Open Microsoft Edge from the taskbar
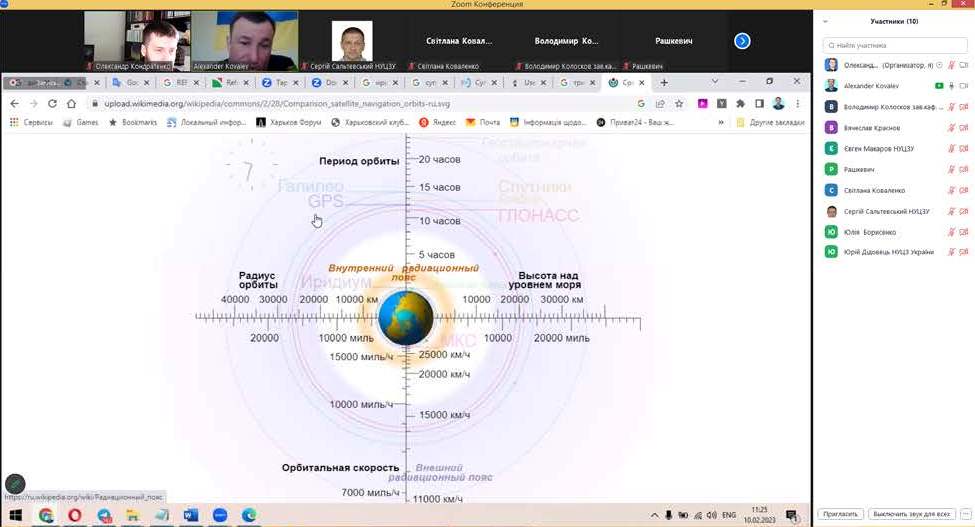The height and width of the screenshot is (527, 975). pyautogui.click(x=249, y=515)
